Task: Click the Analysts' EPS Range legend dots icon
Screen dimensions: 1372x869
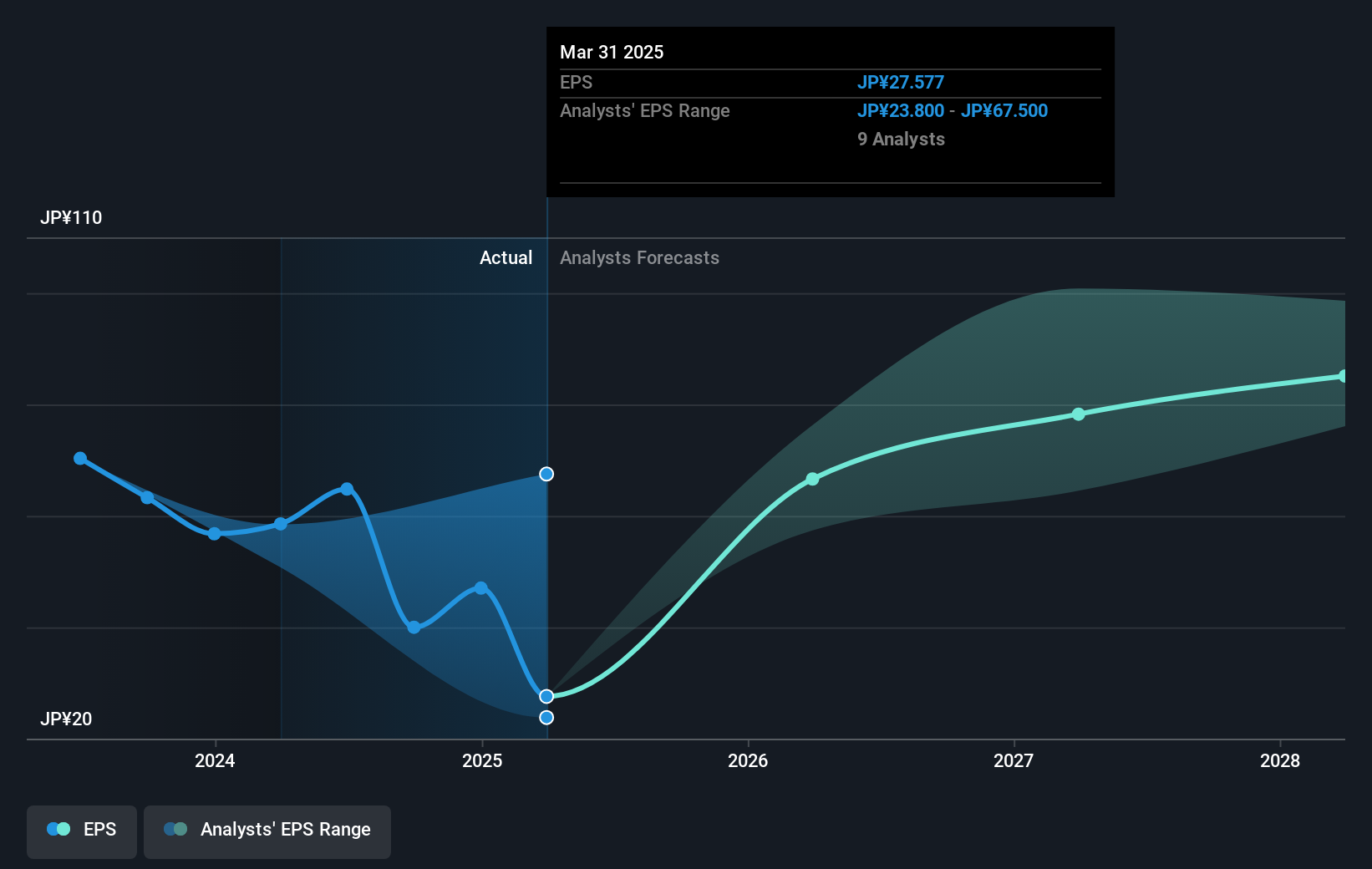Action: (x=175, y=829)
